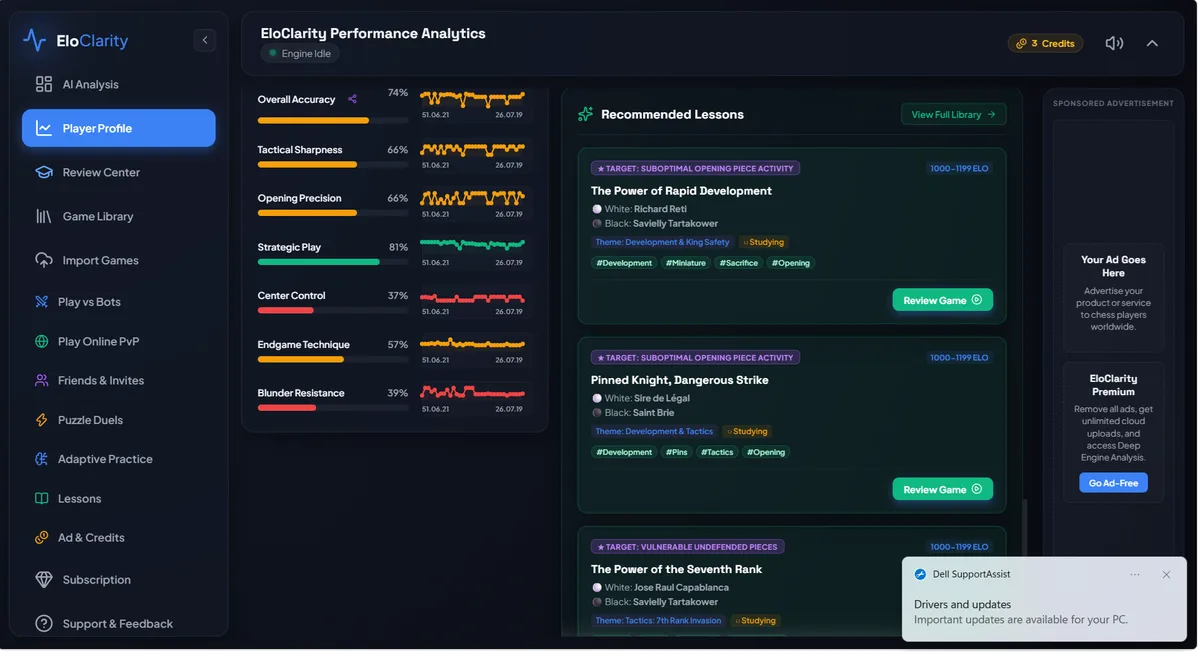Screen dimensions: 1200x652
Task: Click Theme: Tactics: 7th Rank Invasion tag
Action: point(658,620)
